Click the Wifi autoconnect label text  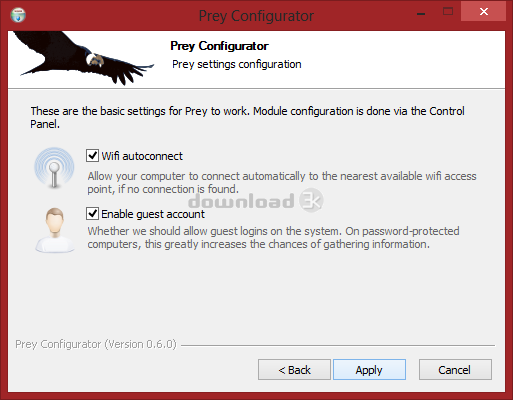(x=142, y=156)
